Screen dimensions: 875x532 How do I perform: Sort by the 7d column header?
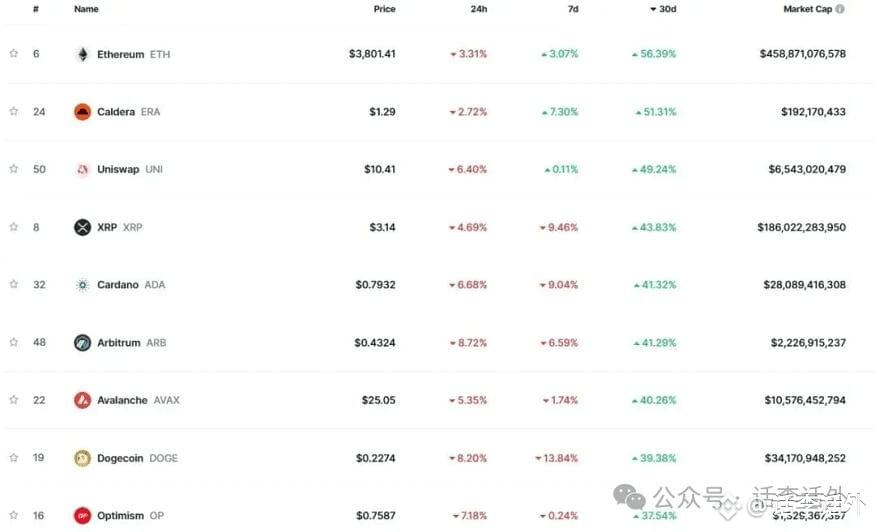(573, 9)
